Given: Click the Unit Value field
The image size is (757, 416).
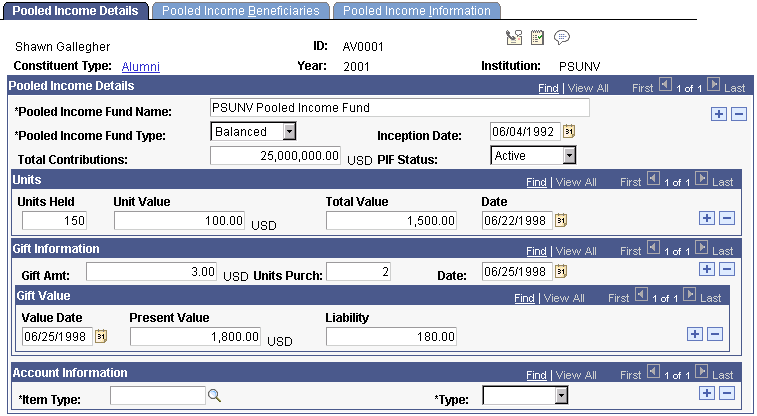Looking at the screenshot, I should [x=179, y=221].
